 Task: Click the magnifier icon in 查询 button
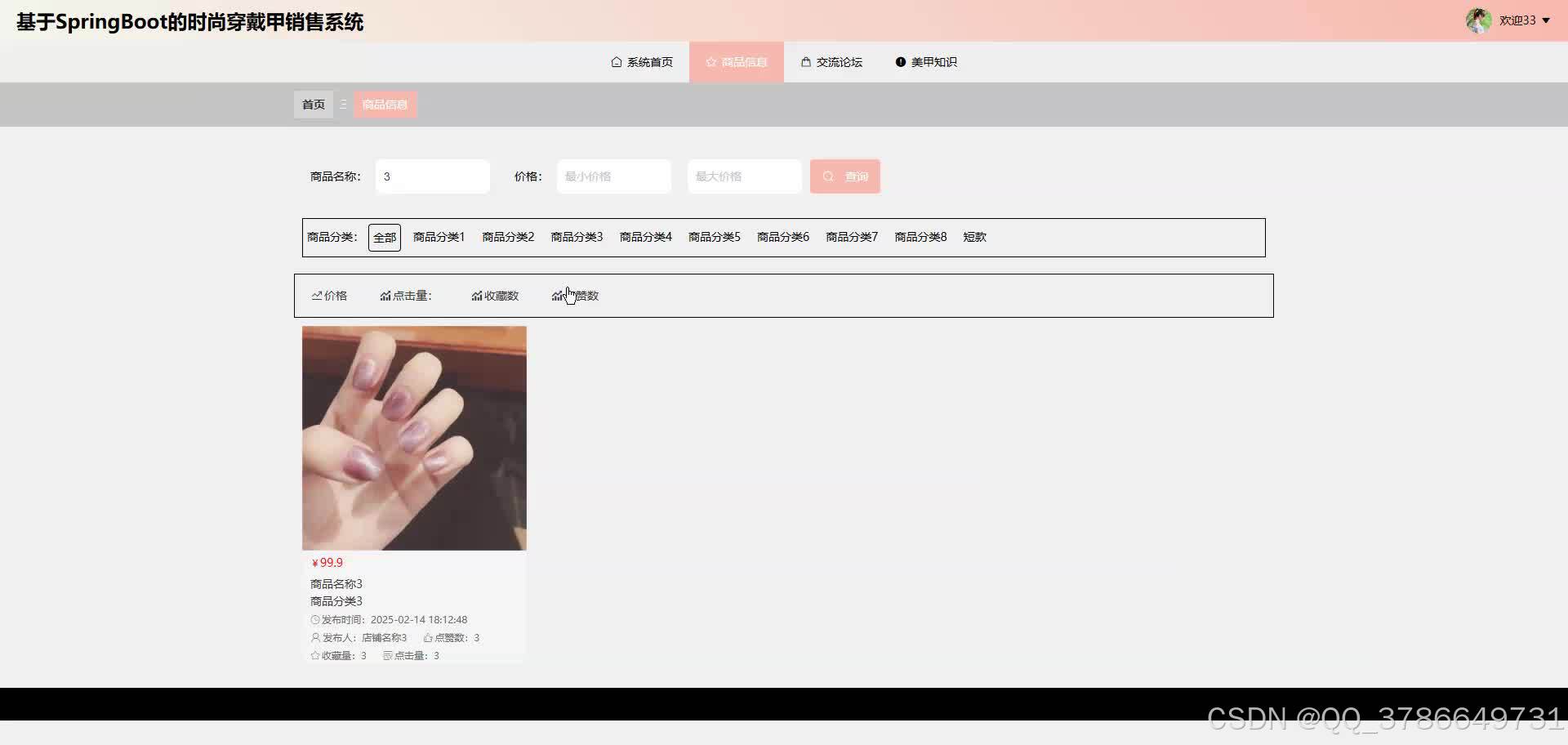pyautogui.click(x=828, y=176)
